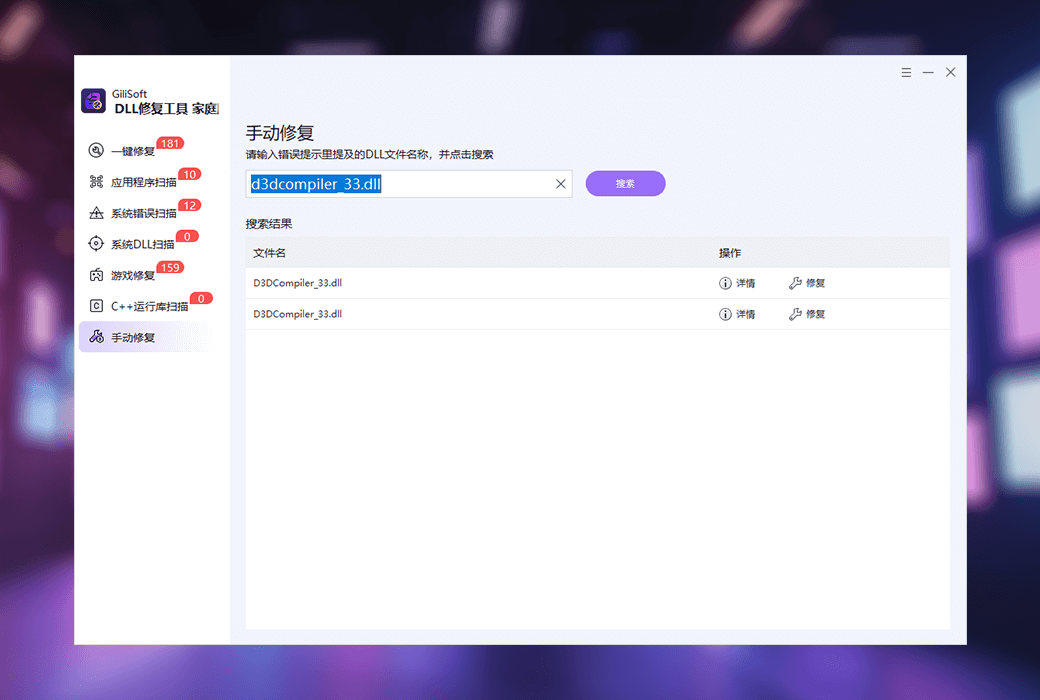Open 系统DLL扫描 system DLL scan
The width and height of the screenshot is (1040, 700).
pyautogui.click(x=142, y=244)
